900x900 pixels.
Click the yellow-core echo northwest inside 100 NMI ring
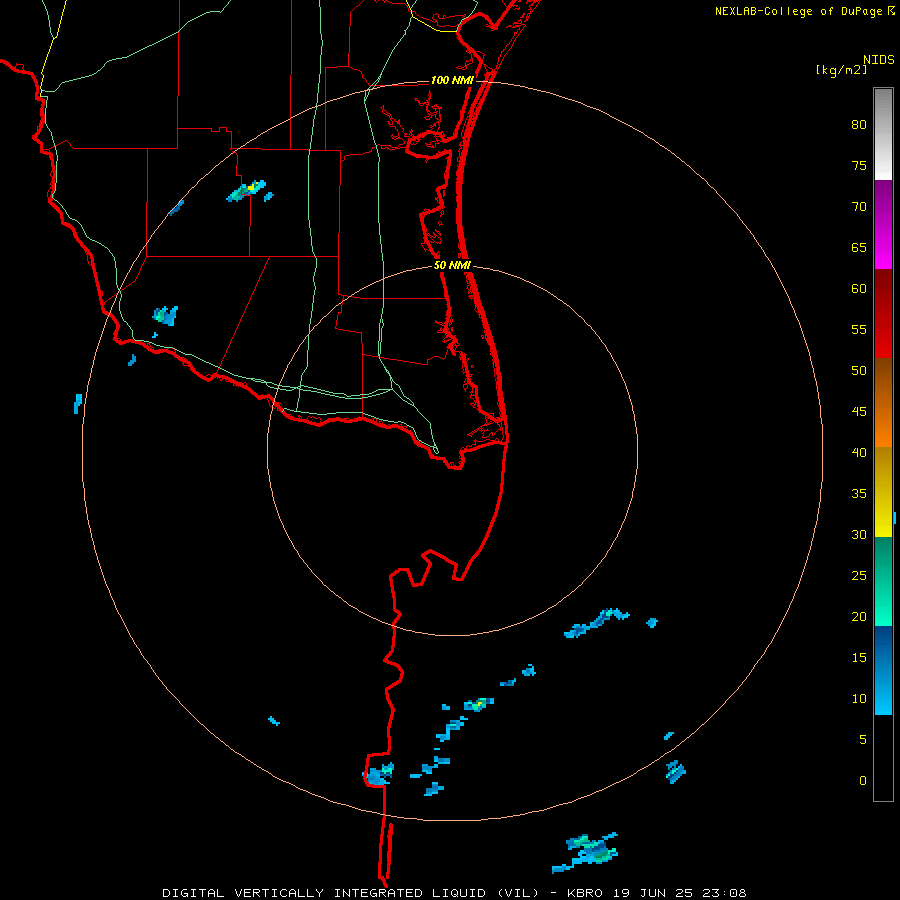pyautogui.click(x=247, y=191)
